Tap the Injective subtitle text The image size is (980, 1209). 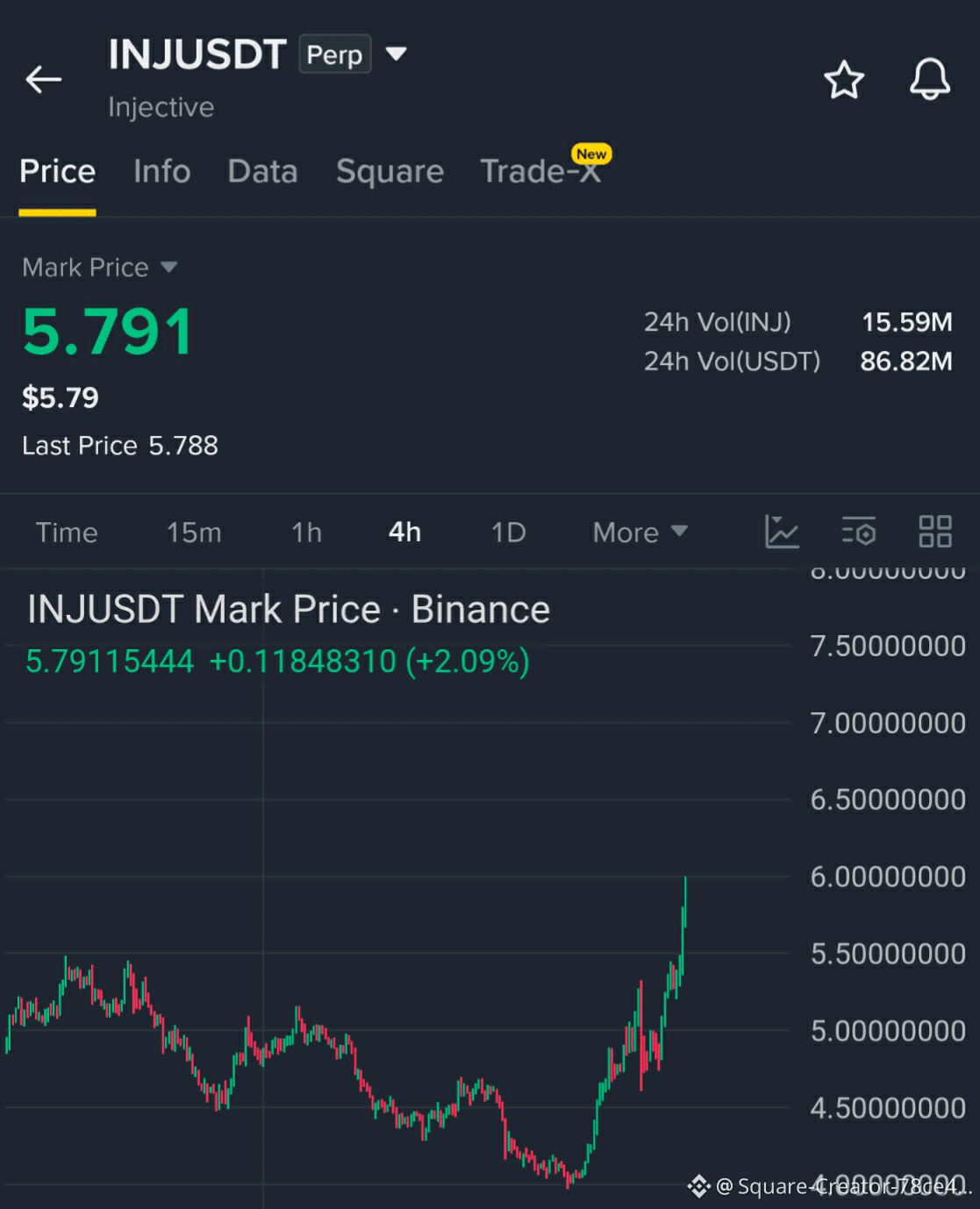pos(161,107)
